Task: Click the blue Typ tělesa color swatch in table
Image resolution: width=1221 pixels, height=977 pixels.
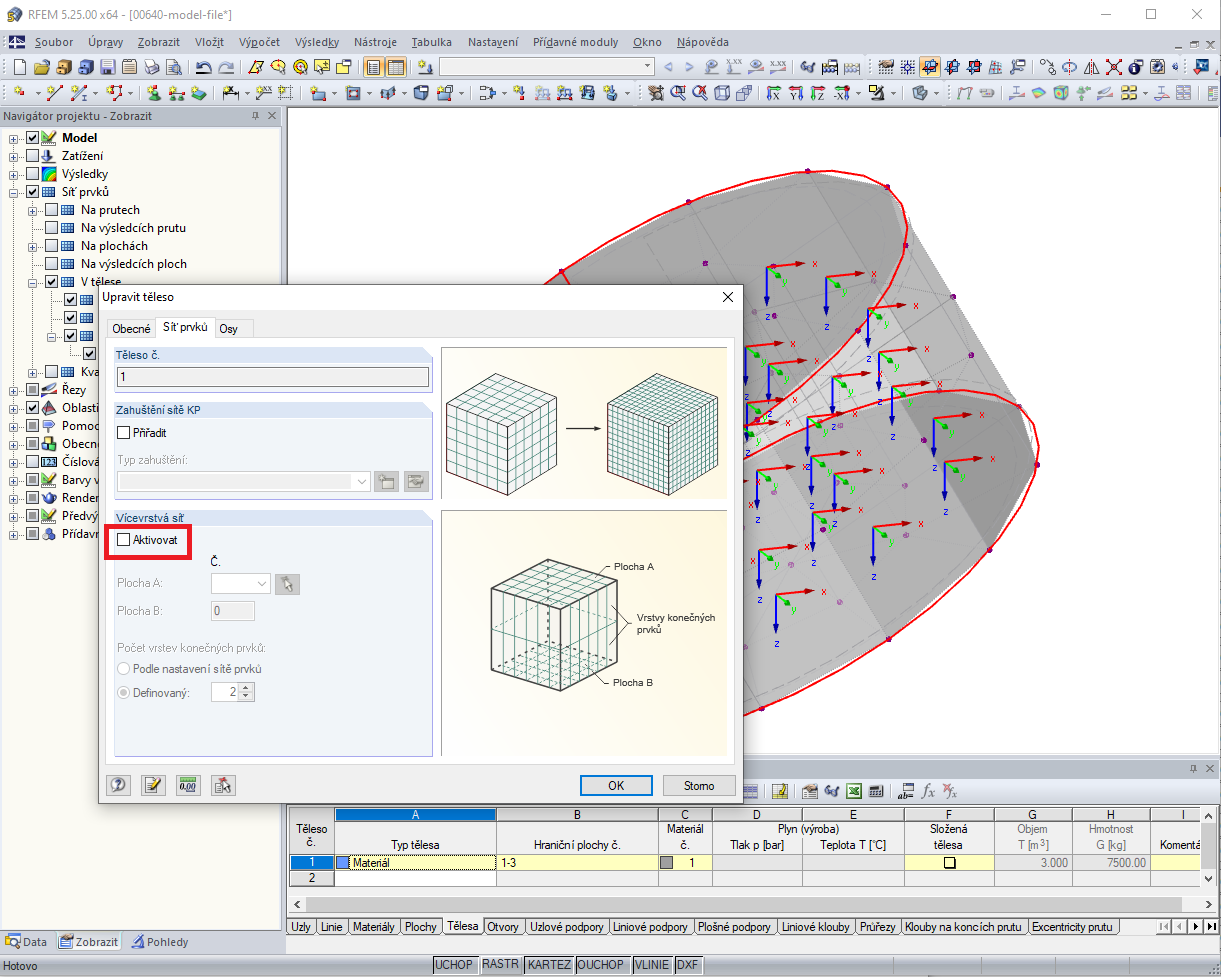Action: tap(344, 862)
